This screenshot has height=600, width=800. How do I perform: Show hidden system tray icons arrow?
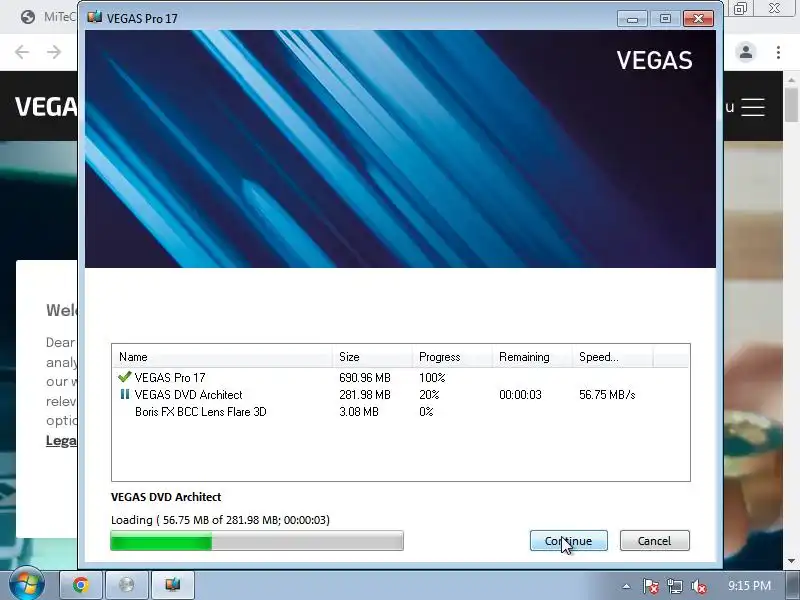[x=626, y=586]
